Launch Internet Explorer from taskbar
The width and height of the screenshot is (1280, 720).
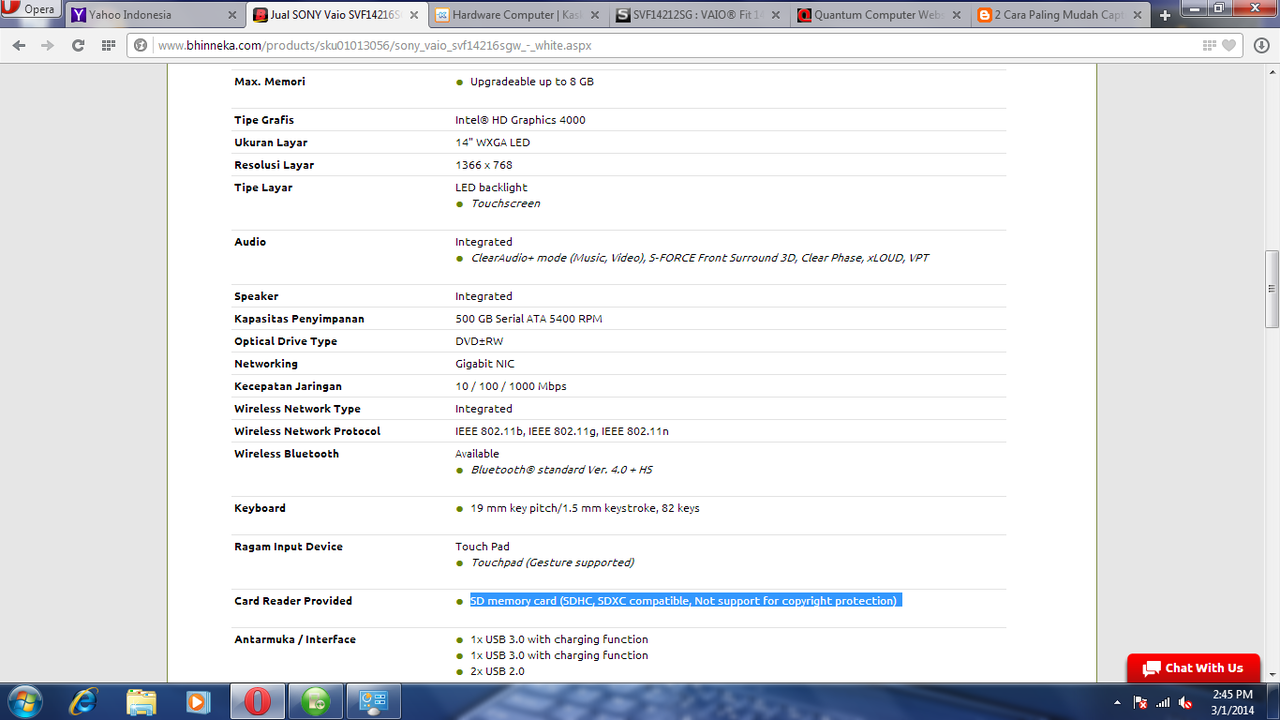click(x=86, y=701)
